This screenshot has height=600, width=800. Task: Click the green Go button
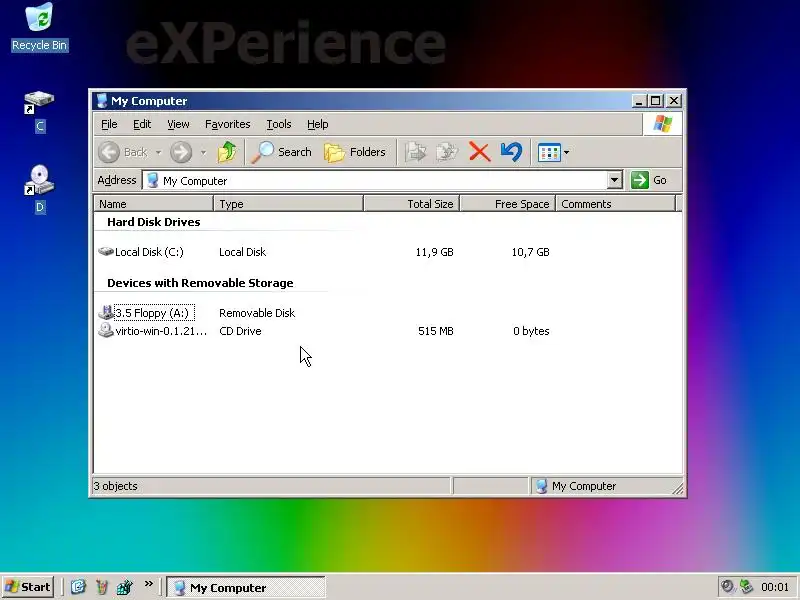(649, 180)
